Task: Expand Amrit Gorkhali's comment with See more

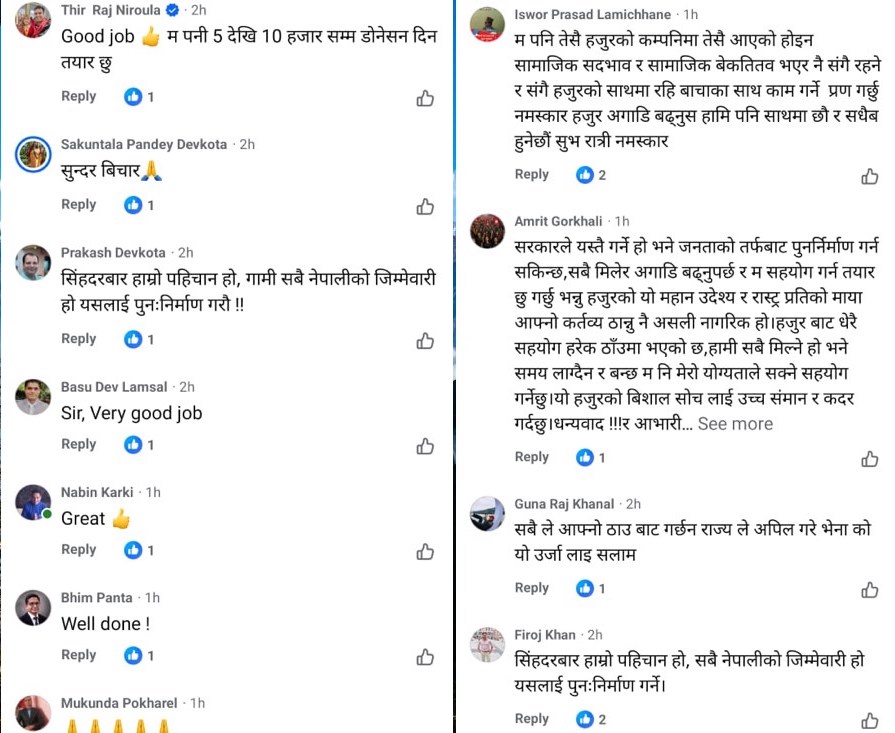Action: [735, 424]
